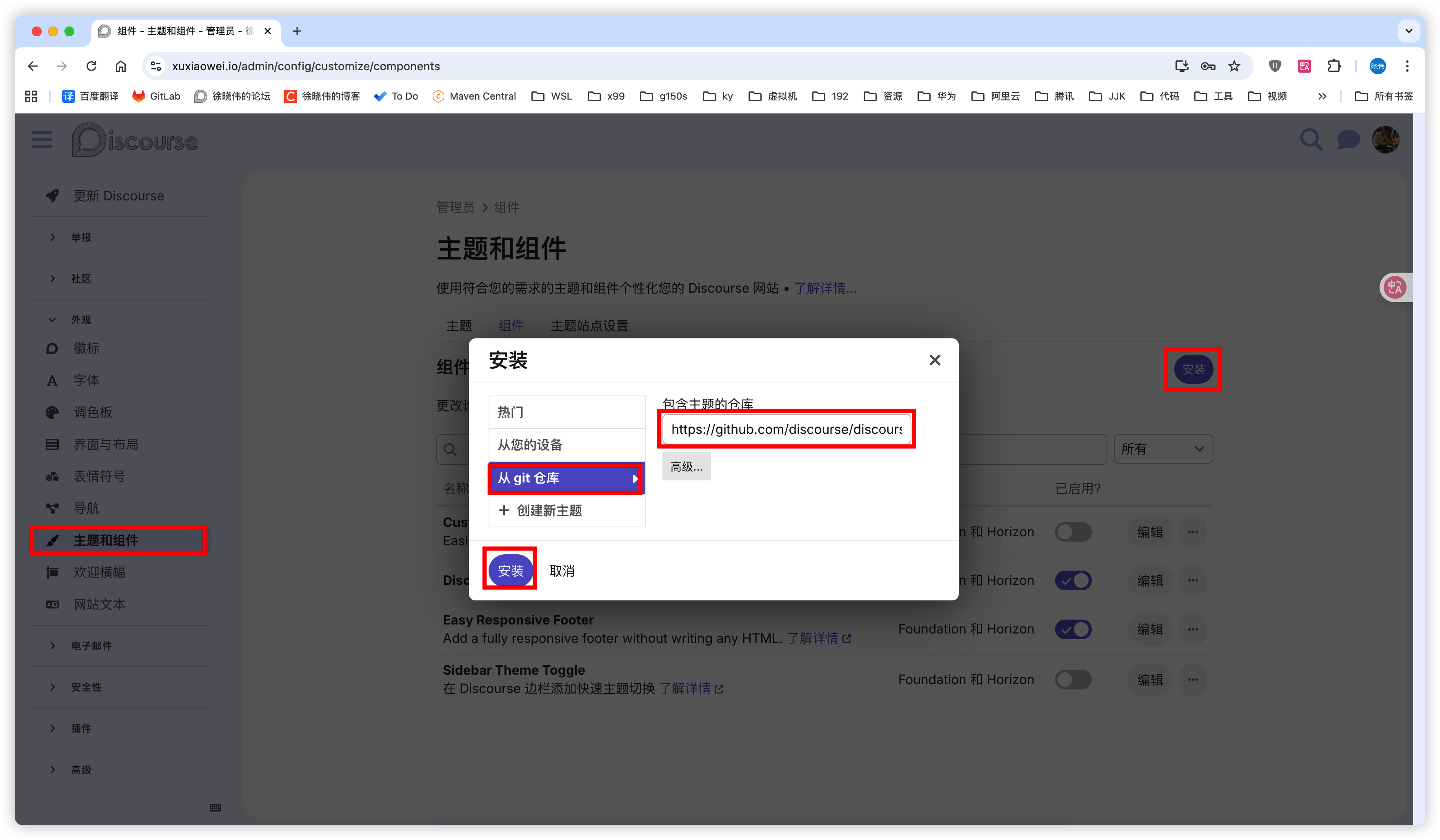Click the keyboard shortcuts icon in sidebar

click(x=216, y=807)
